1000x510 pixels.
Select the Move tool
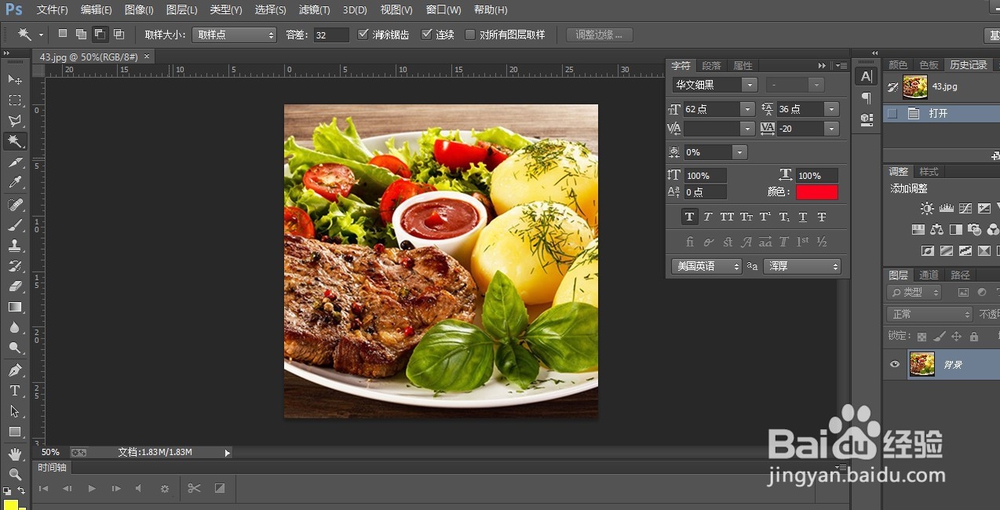coord(15,79)
